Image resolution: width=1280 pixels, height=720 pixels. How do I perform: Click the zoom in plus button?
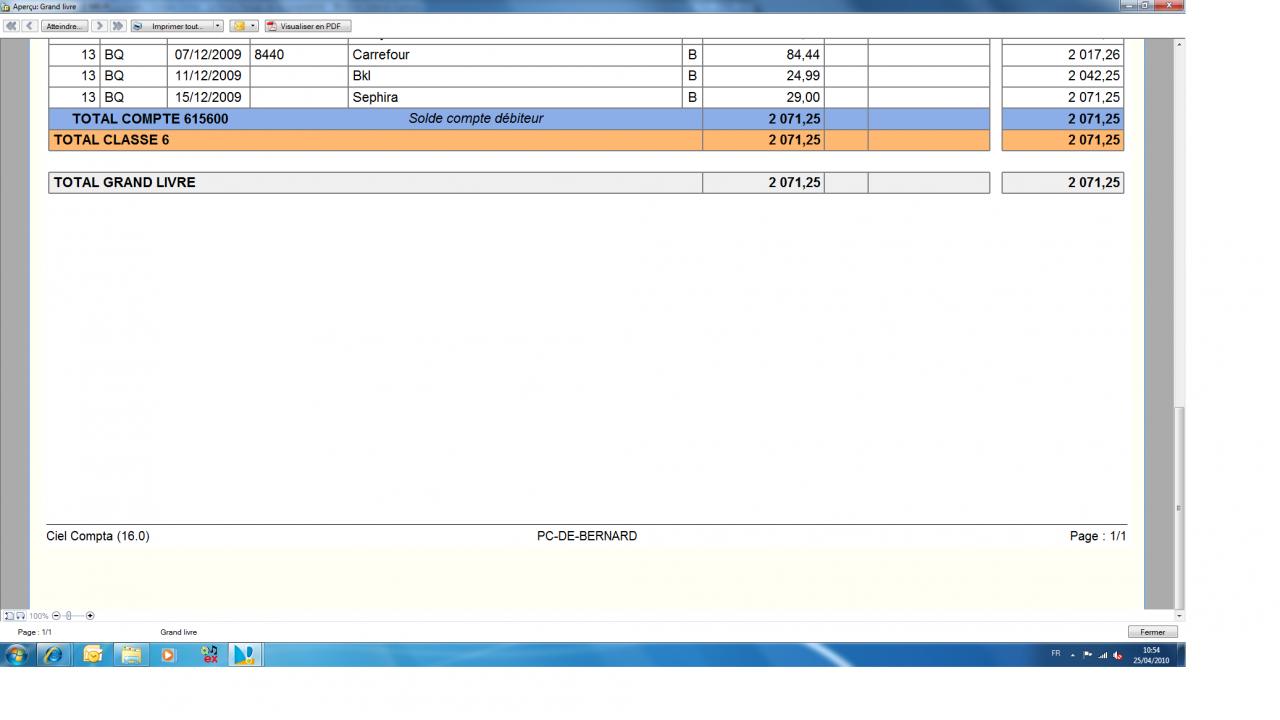point(90,616)
